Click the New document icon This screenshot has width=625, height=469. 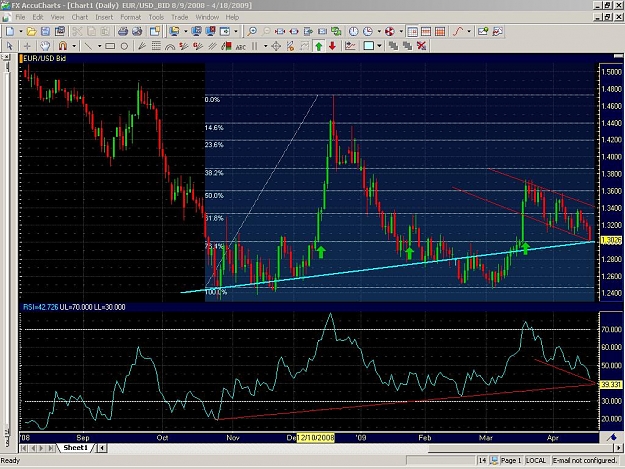coord(10,31)
